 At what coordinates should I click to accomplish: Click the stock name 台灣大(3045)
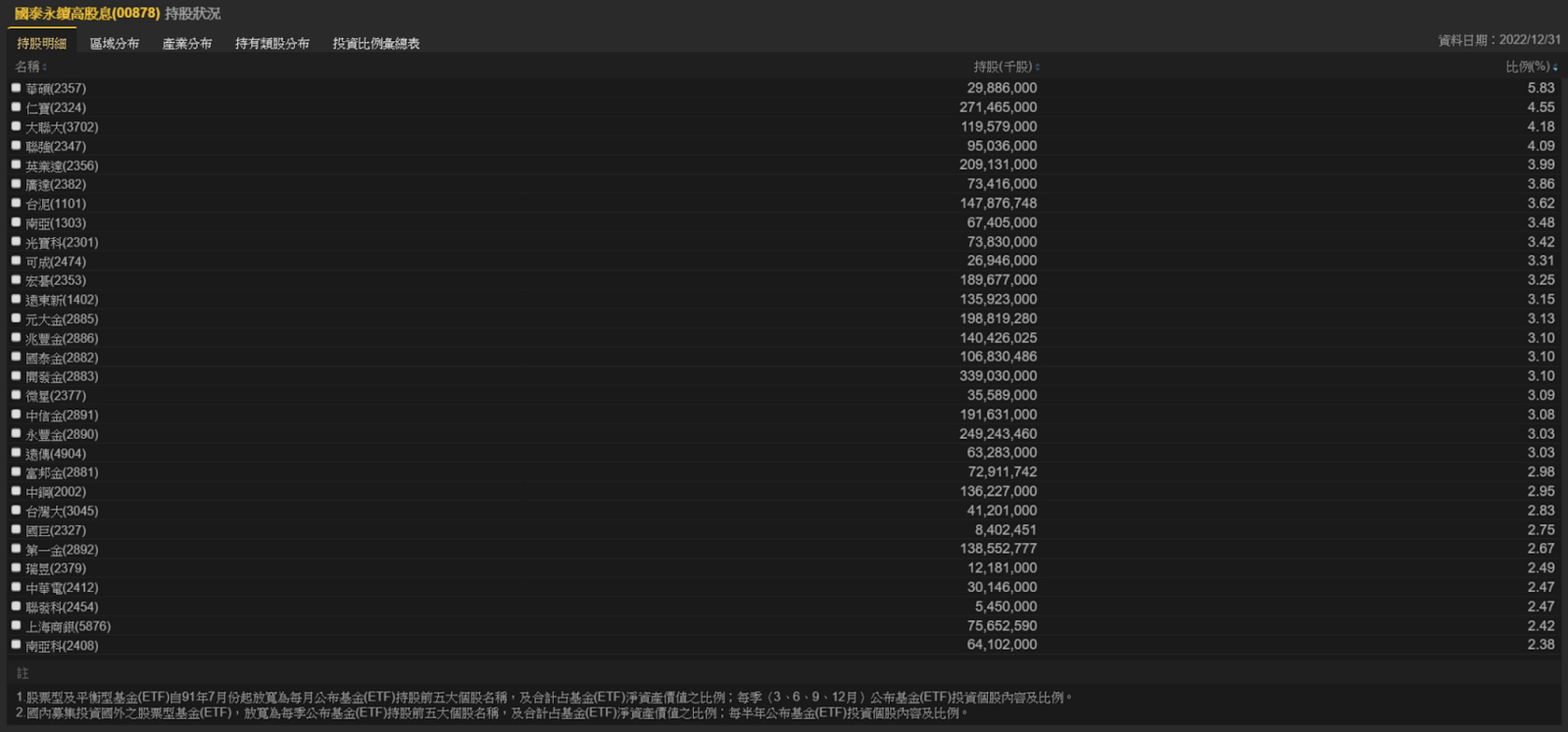[62, 511]
